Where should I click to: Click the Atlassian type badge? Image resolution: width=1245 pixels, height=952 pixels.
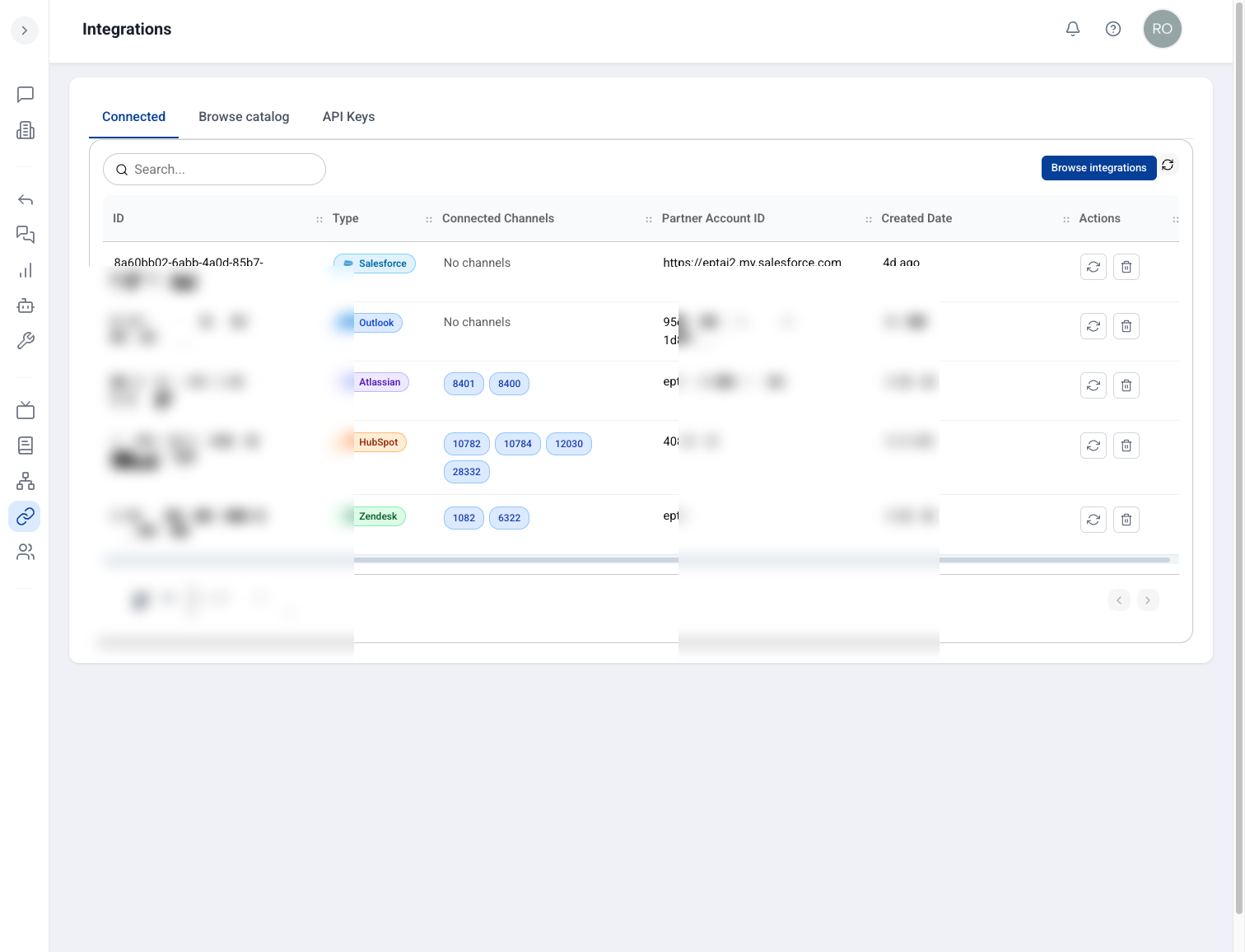(x=371, y=382)
